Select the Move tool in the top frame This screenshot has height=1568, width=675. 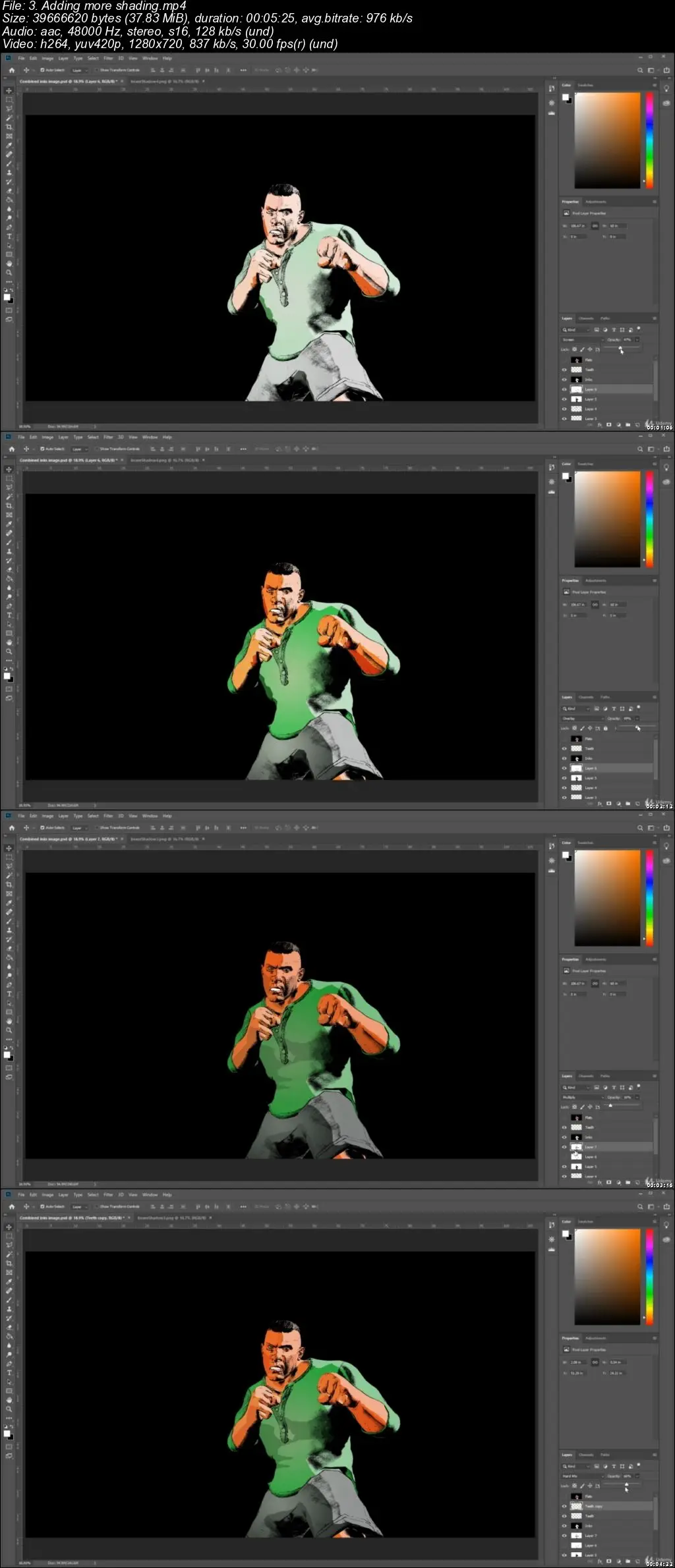point(9,90)
